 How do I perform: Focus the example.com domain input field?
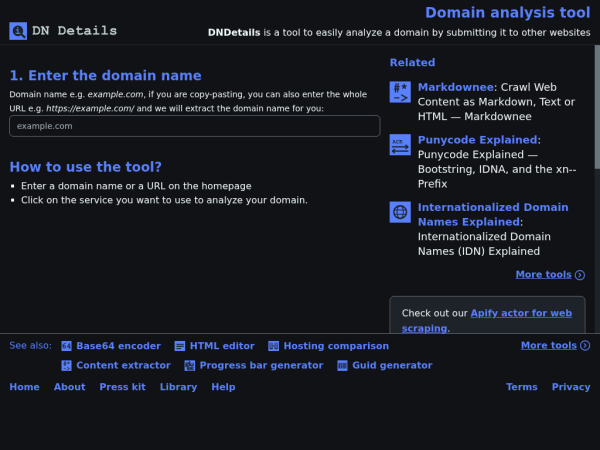click(x=195, y=126)
